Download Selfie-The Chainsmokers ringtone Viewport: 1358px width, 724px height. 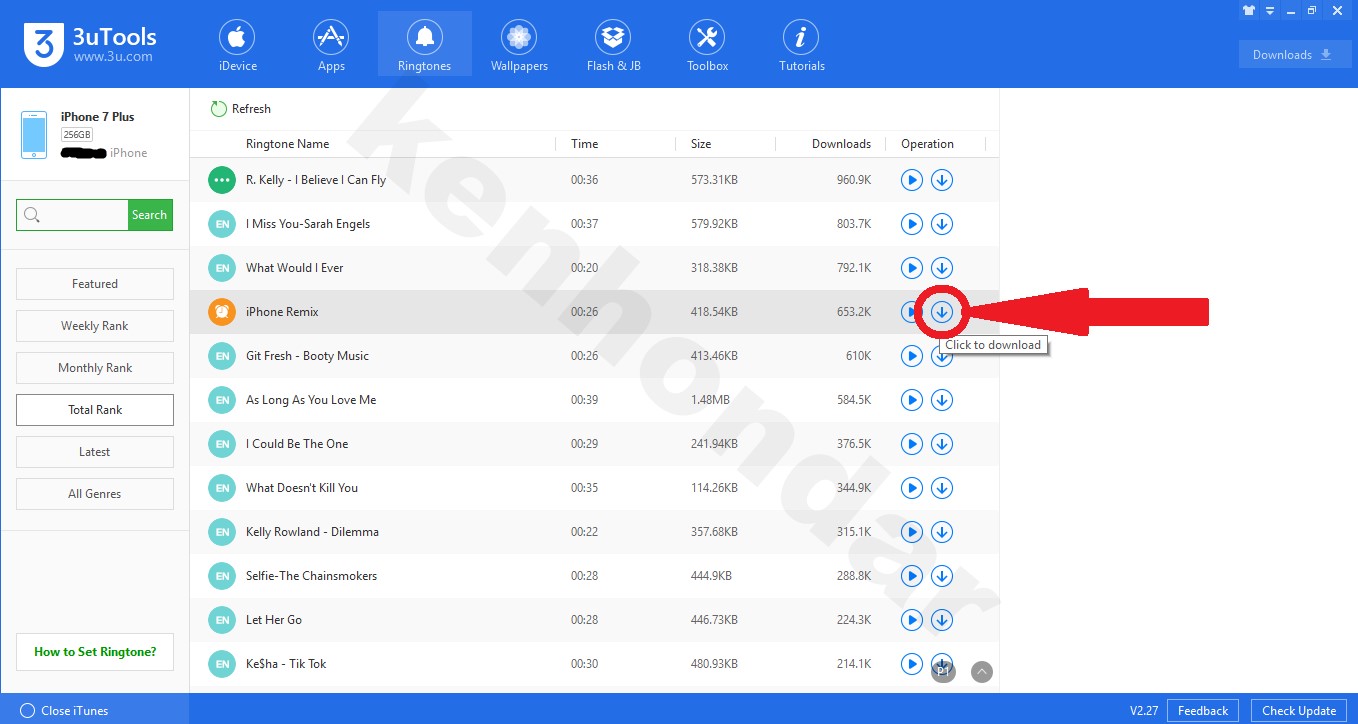(942, 576)
